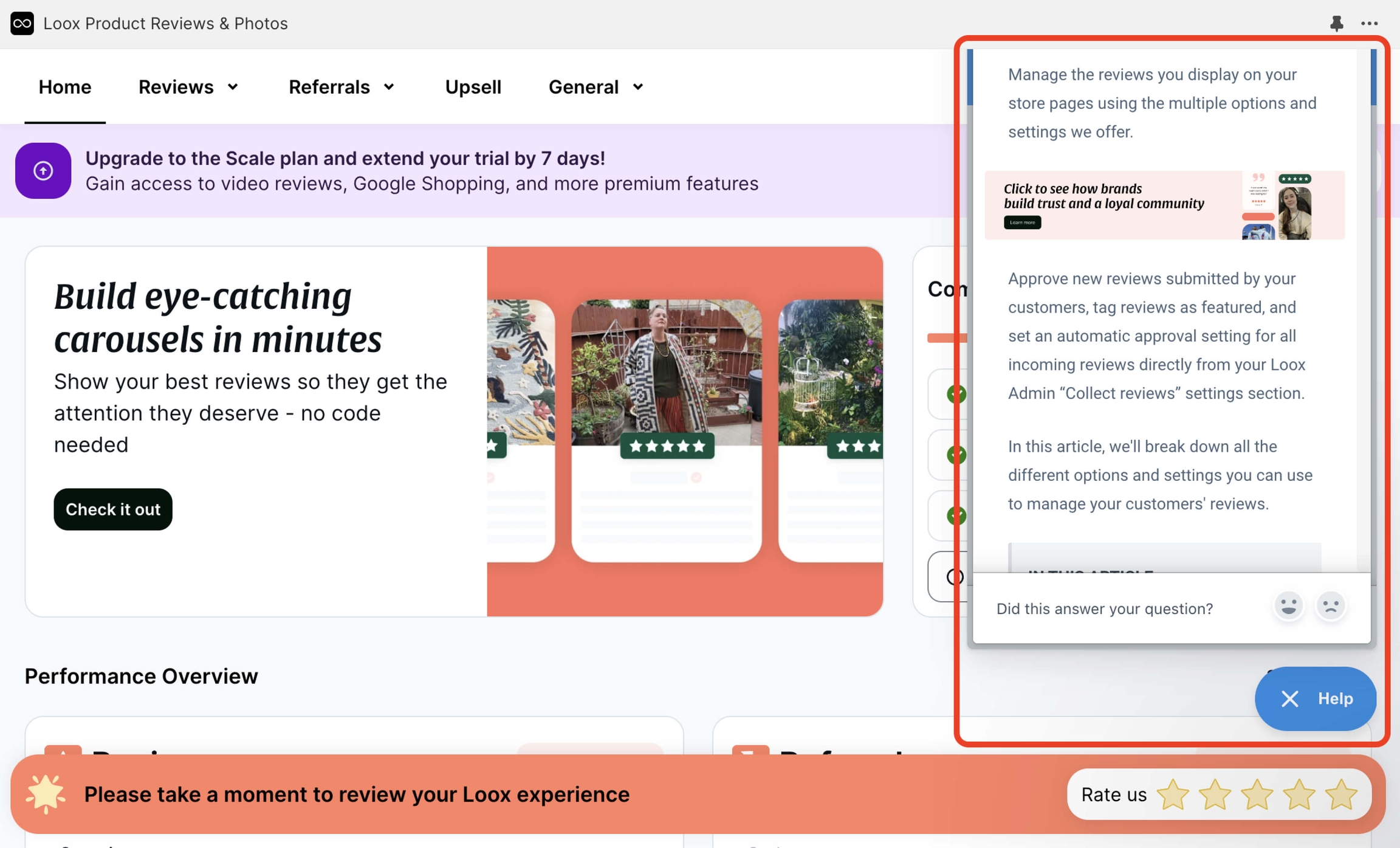Click the Loox infinity logo icon
This screenshot has width=1400, height=848.
22,23
